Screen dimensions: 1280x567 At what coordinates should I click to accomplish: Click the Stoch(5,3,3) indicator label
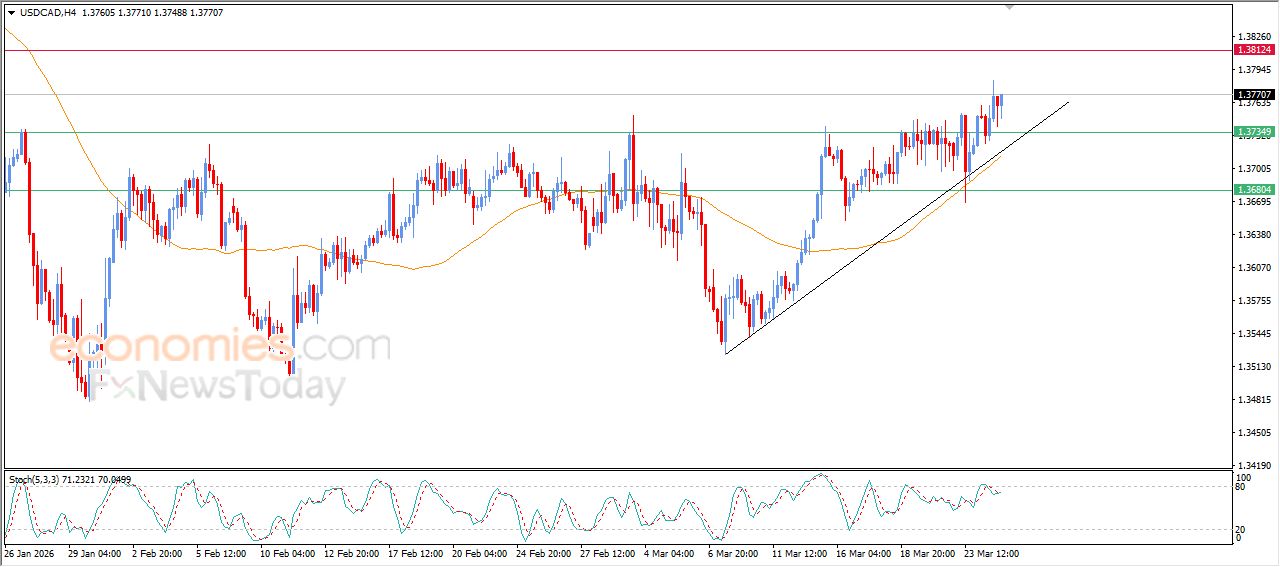pos(36,480)
